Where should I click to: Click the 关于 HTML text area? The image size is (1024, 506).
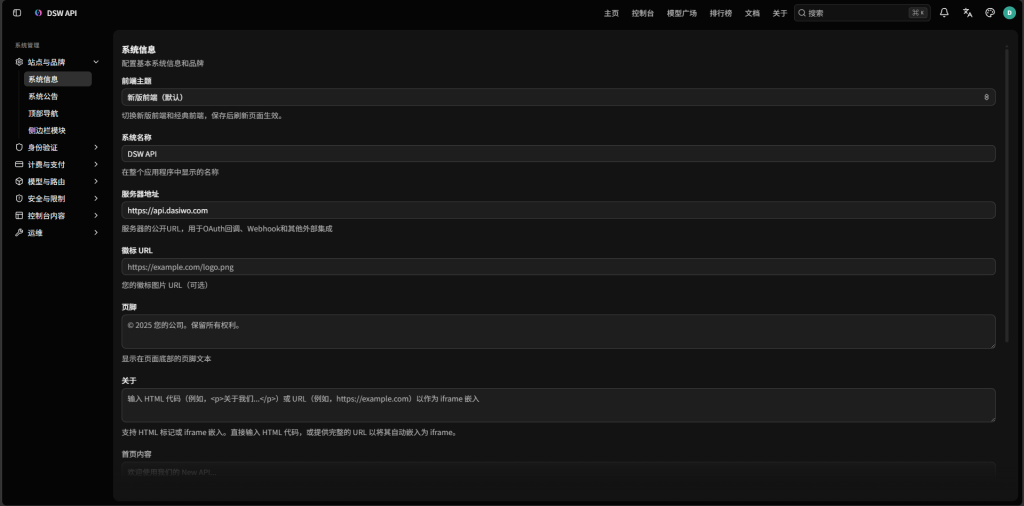(x=558, y=405)
